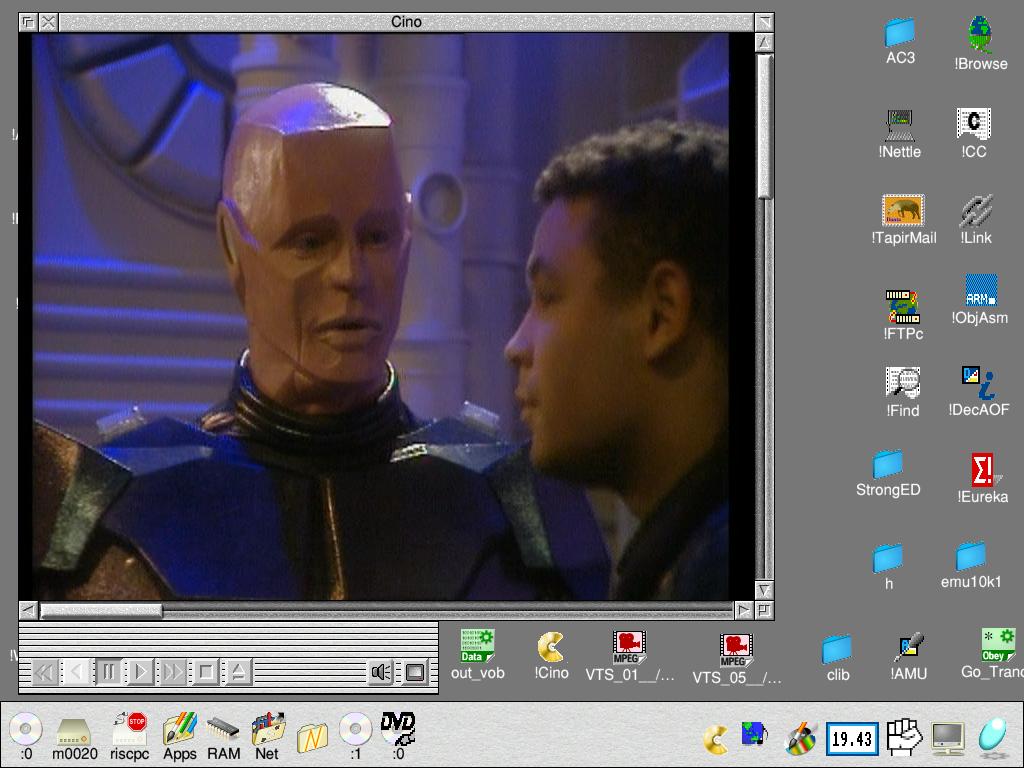Skip to the previous chapter button
1024x768 pixels.
[44, 671]
